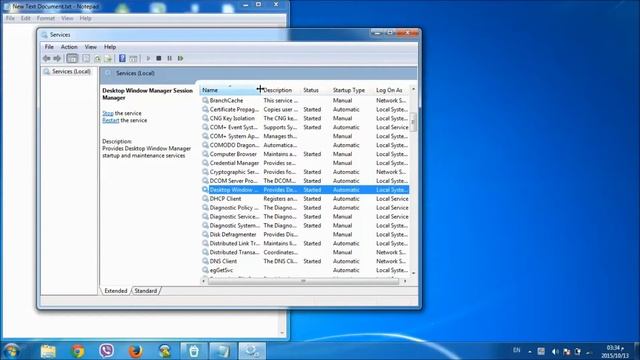The height and width of the screenshot is (360, 640).
Task: Click the services list scroll-down arrow
Action: (x=413, y=273)
